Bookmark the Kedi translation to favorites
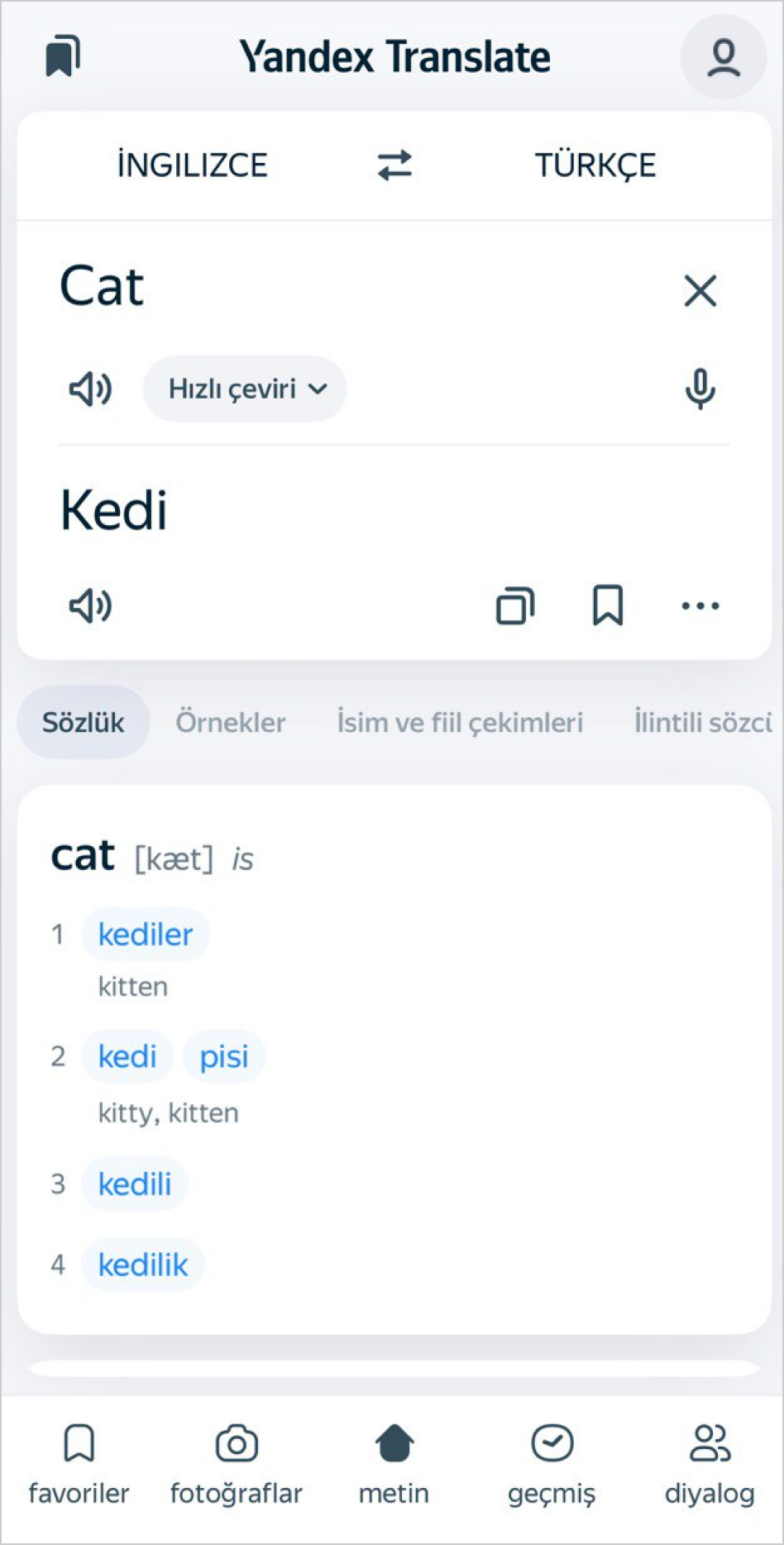The width and height of the screenshot is (784, 1545). pos(608,605)
